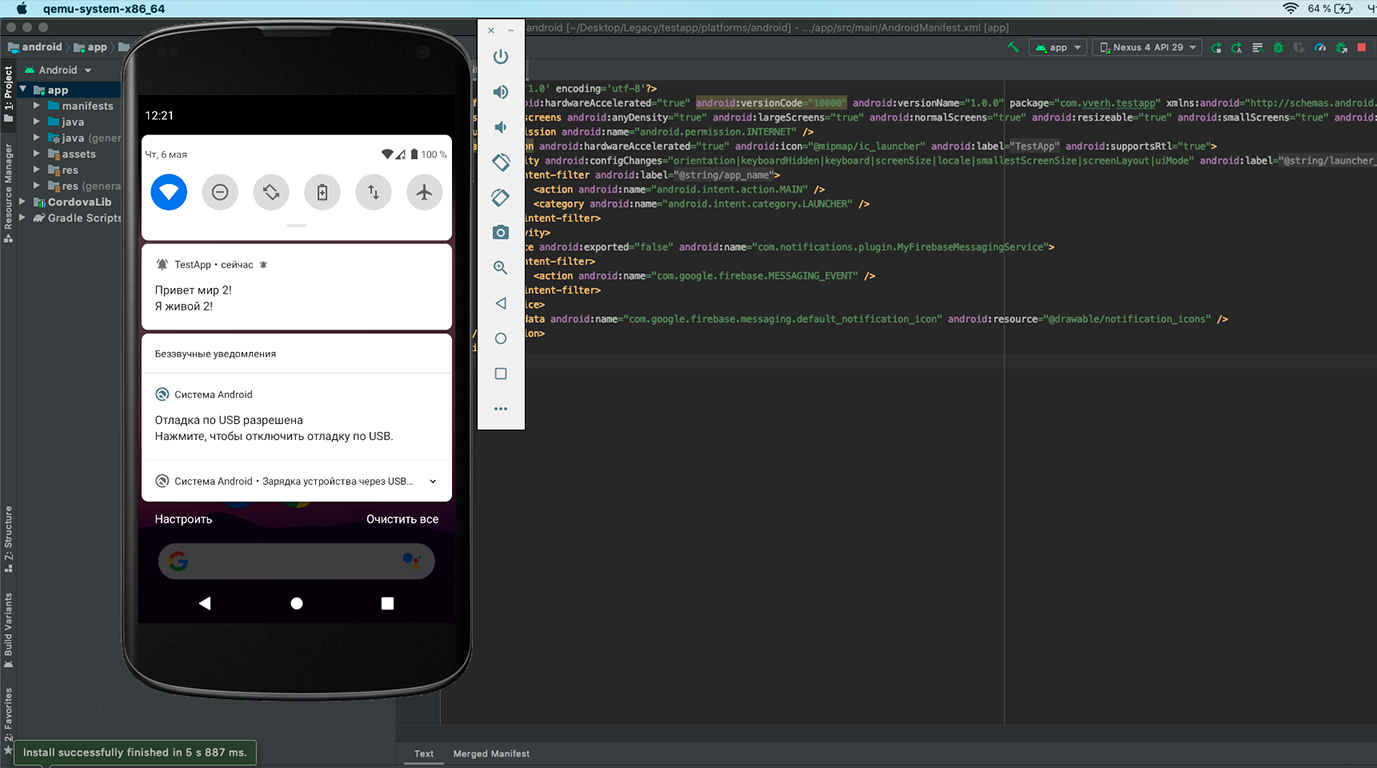Screen dimensions: 1377x768
Task: Click the Android recents button on emulator screen
Action: click(387, 603)
